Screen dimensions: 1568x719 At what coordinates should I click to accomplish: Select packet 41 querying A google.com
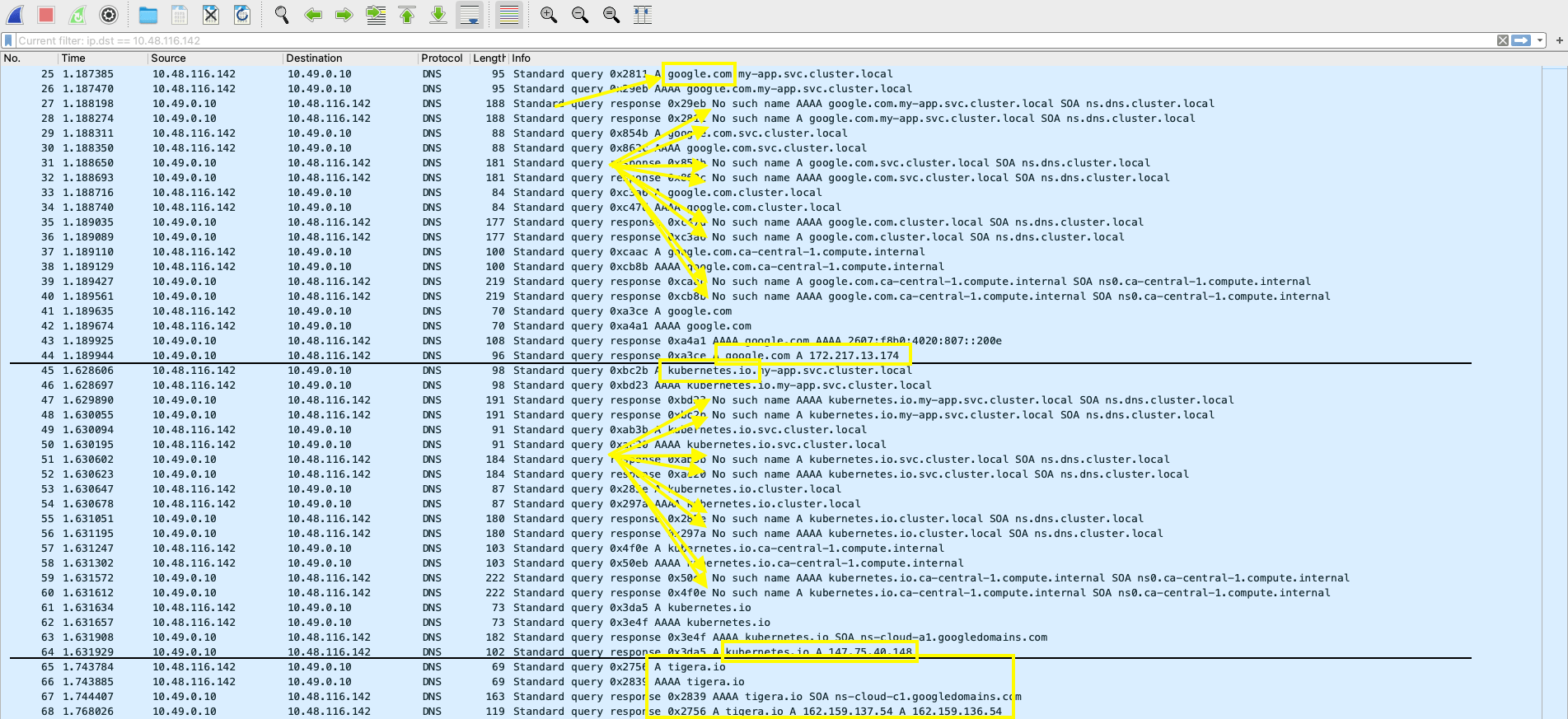[770, 311]
